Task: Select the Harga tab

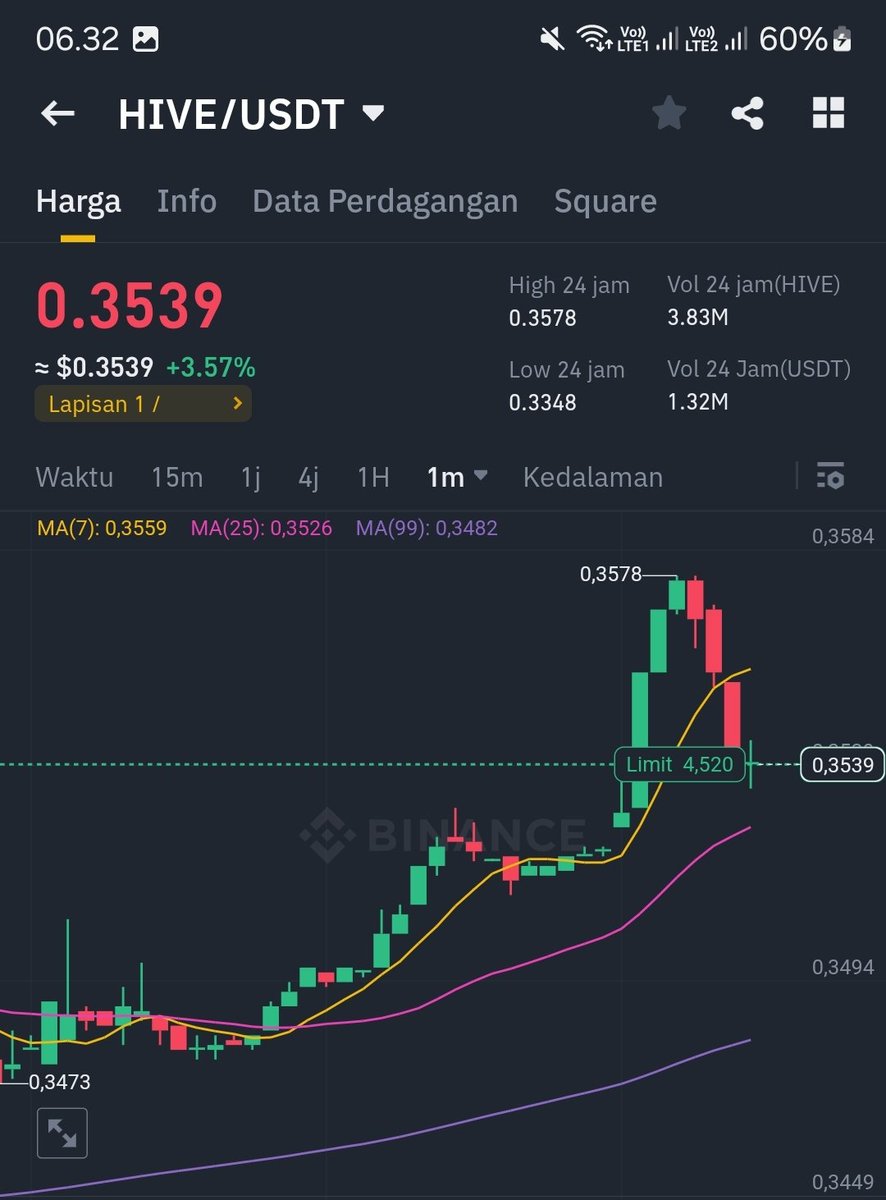Action: point(78,201)
